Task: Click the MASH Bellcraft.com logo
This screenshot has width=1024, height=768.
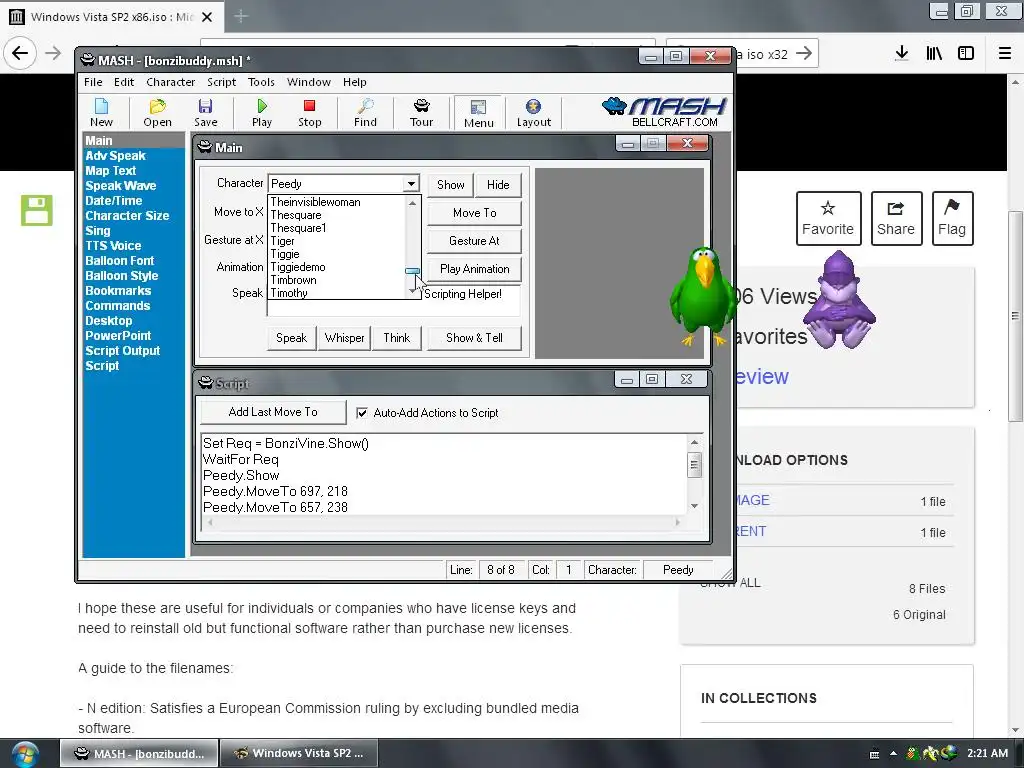Action: (665, 112)
